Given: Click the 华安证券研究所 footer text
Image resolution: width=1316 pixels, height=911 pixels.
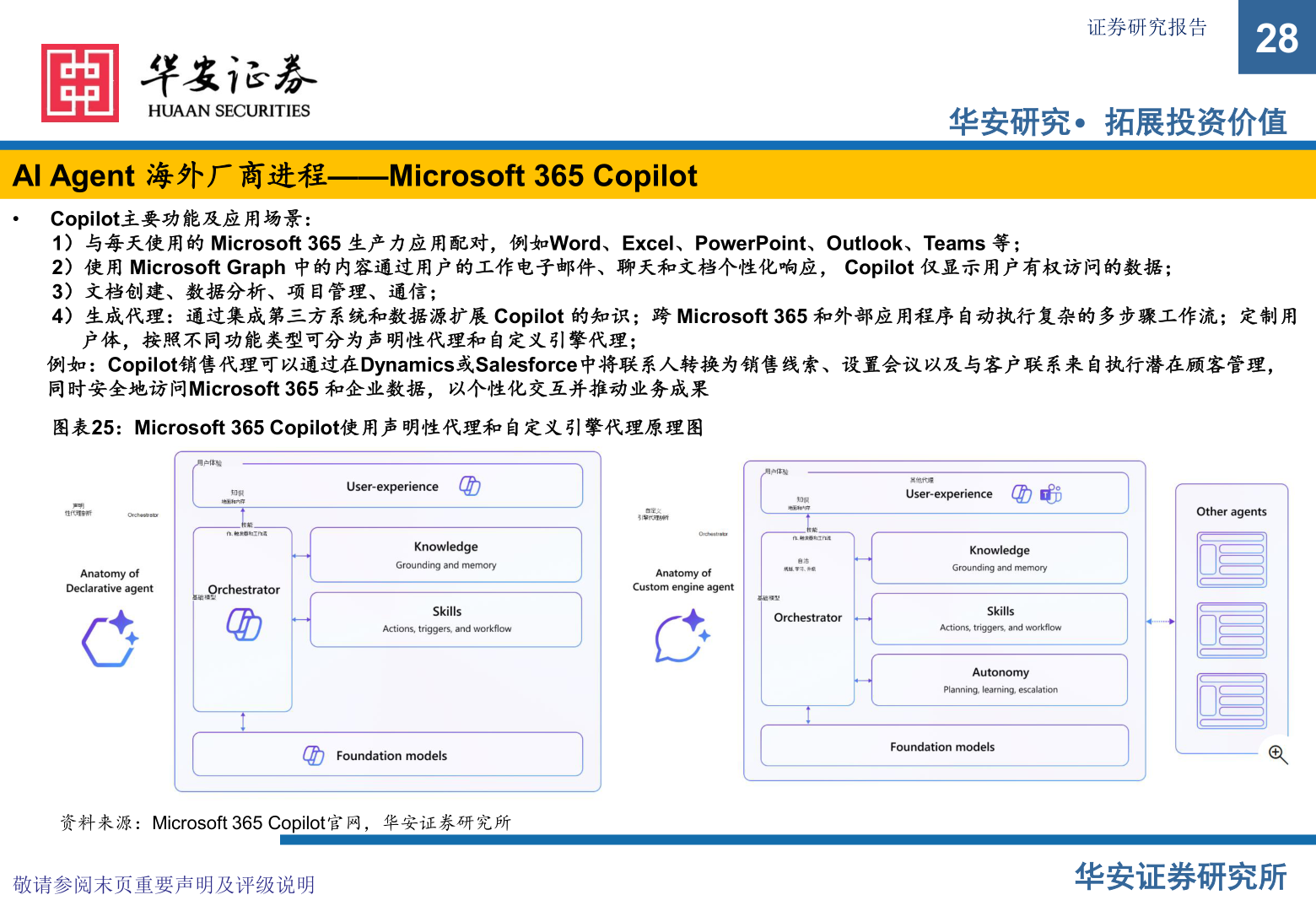Looking at the screenshot, I should [1181, 877].
